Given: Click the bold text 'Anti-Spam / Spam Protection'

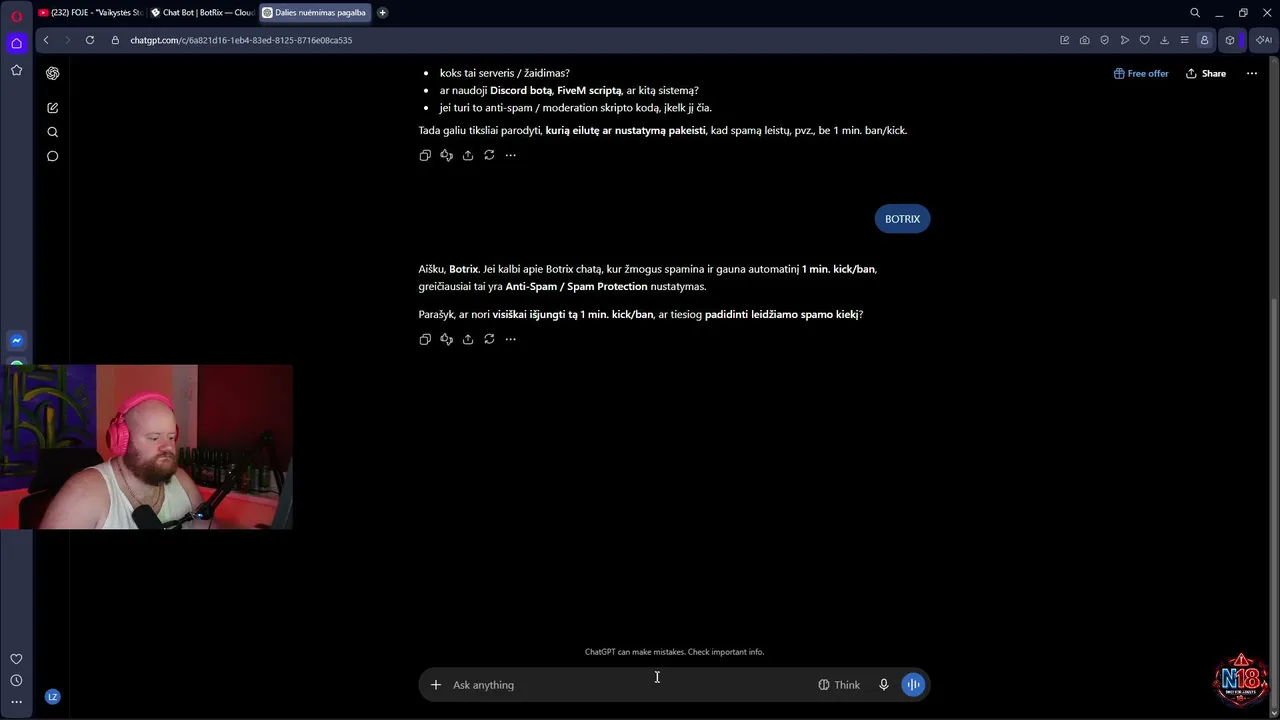Looking at the screenshot, I should [x=576, y=286].
